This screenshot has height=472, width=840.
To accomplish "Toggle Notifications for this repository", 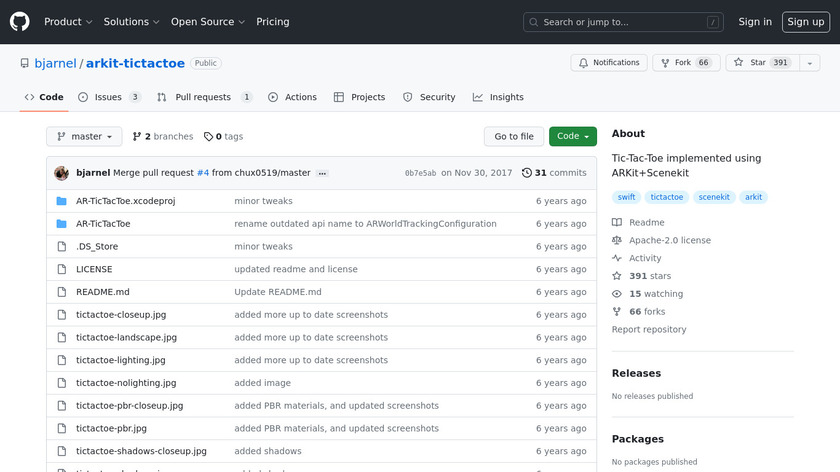I will point(608,63).
